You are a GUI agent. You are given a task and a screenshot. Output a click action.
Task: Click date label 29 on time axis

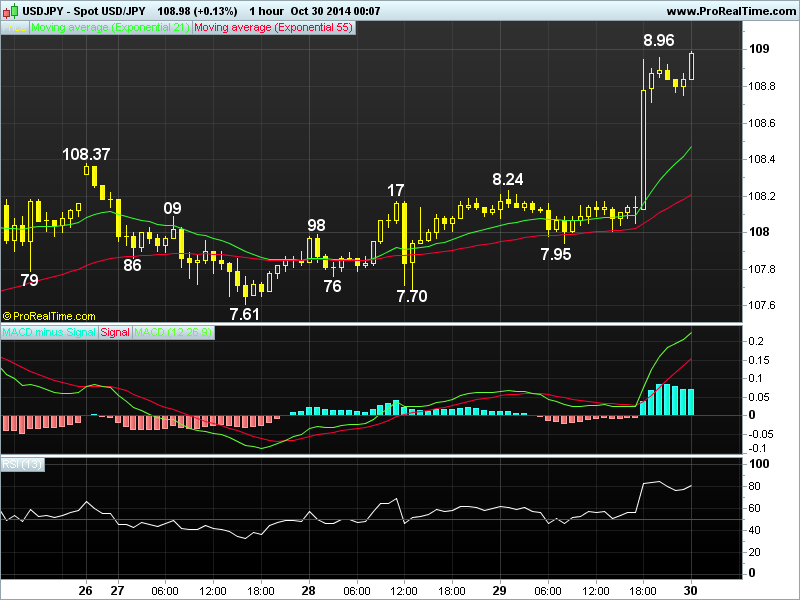(499, 591)
